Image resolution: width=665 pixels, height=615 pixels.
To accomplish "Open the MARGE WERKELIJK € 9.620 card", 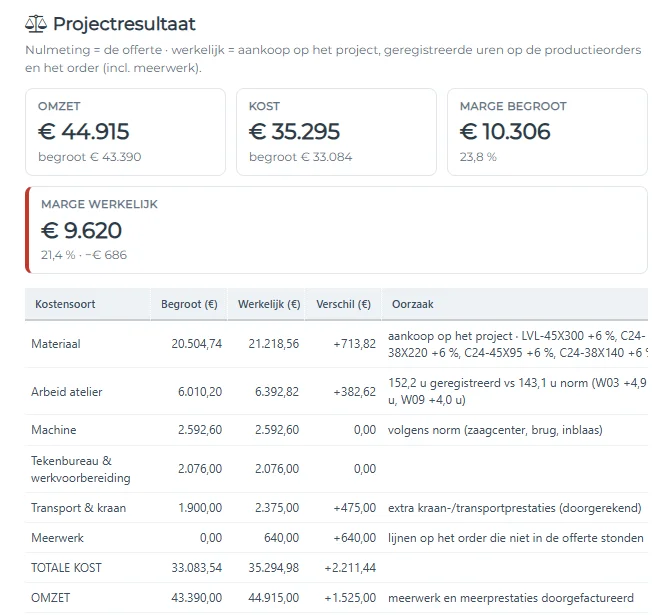I will click(x=336, y=230).
